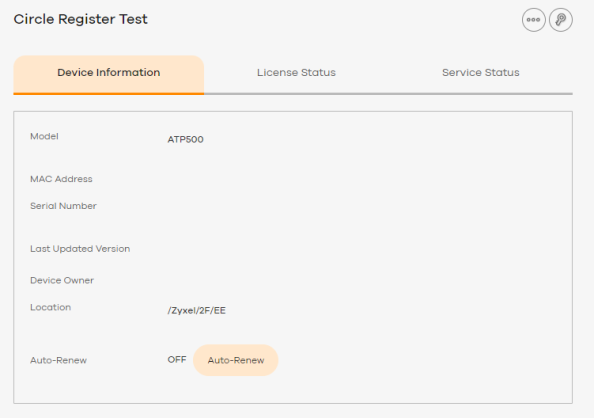Click the Circle Register Test title
This screenshot has width=594, height=418.
pos(81,19)
